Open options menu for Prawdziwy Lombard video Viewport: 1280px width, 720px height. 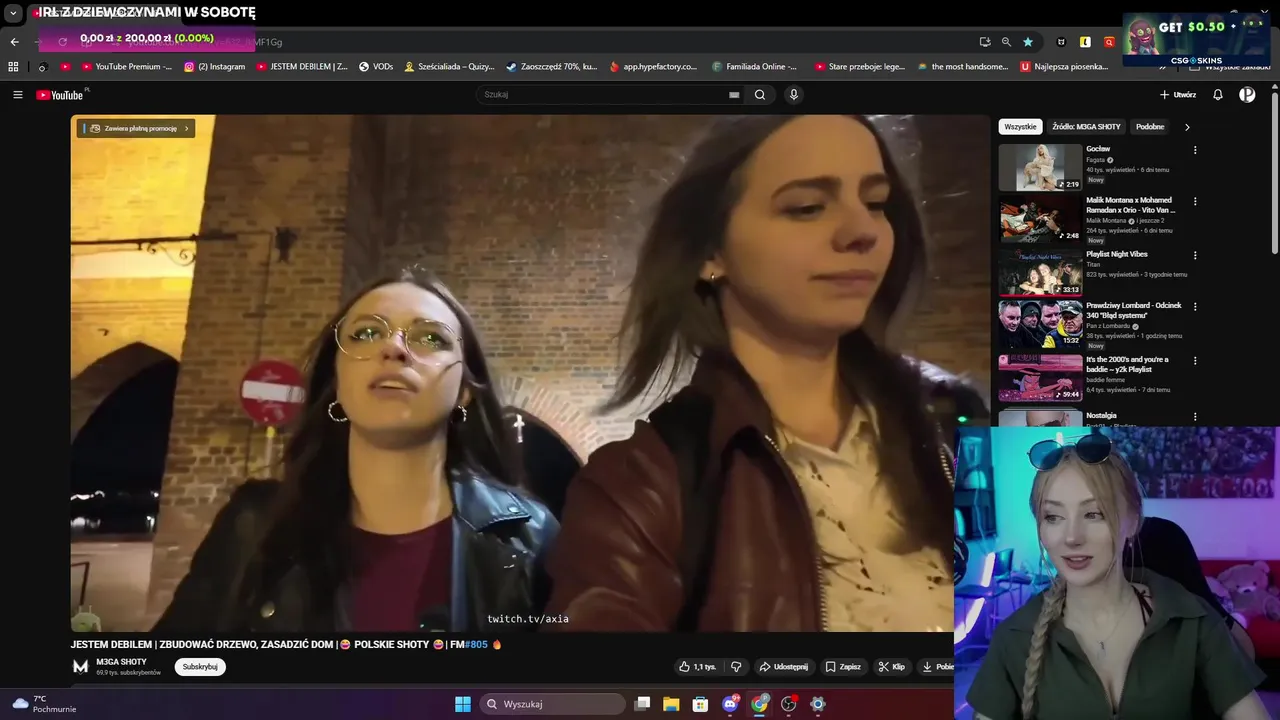pyautogui.click(x=1195, y=307)
